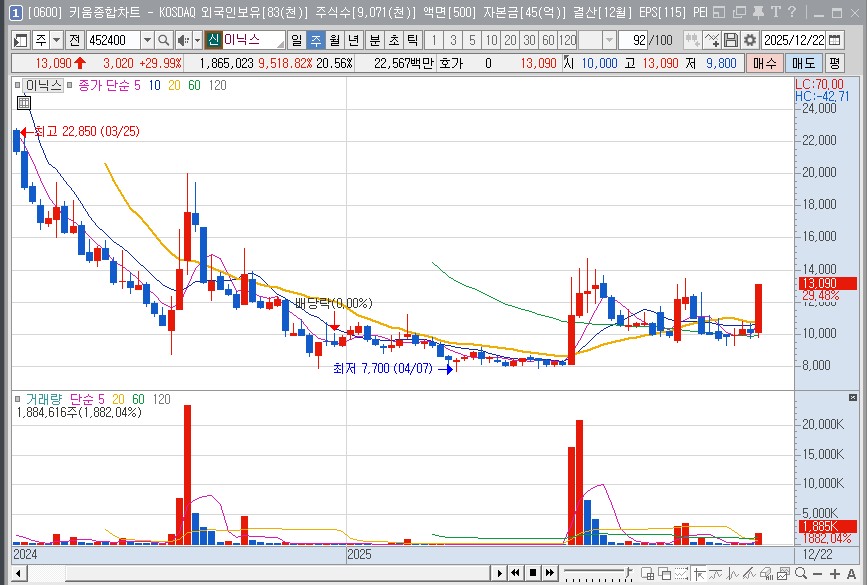Click the A text auto-scale icon
This screenshot has height=585, width=867.
coord(852,573)
